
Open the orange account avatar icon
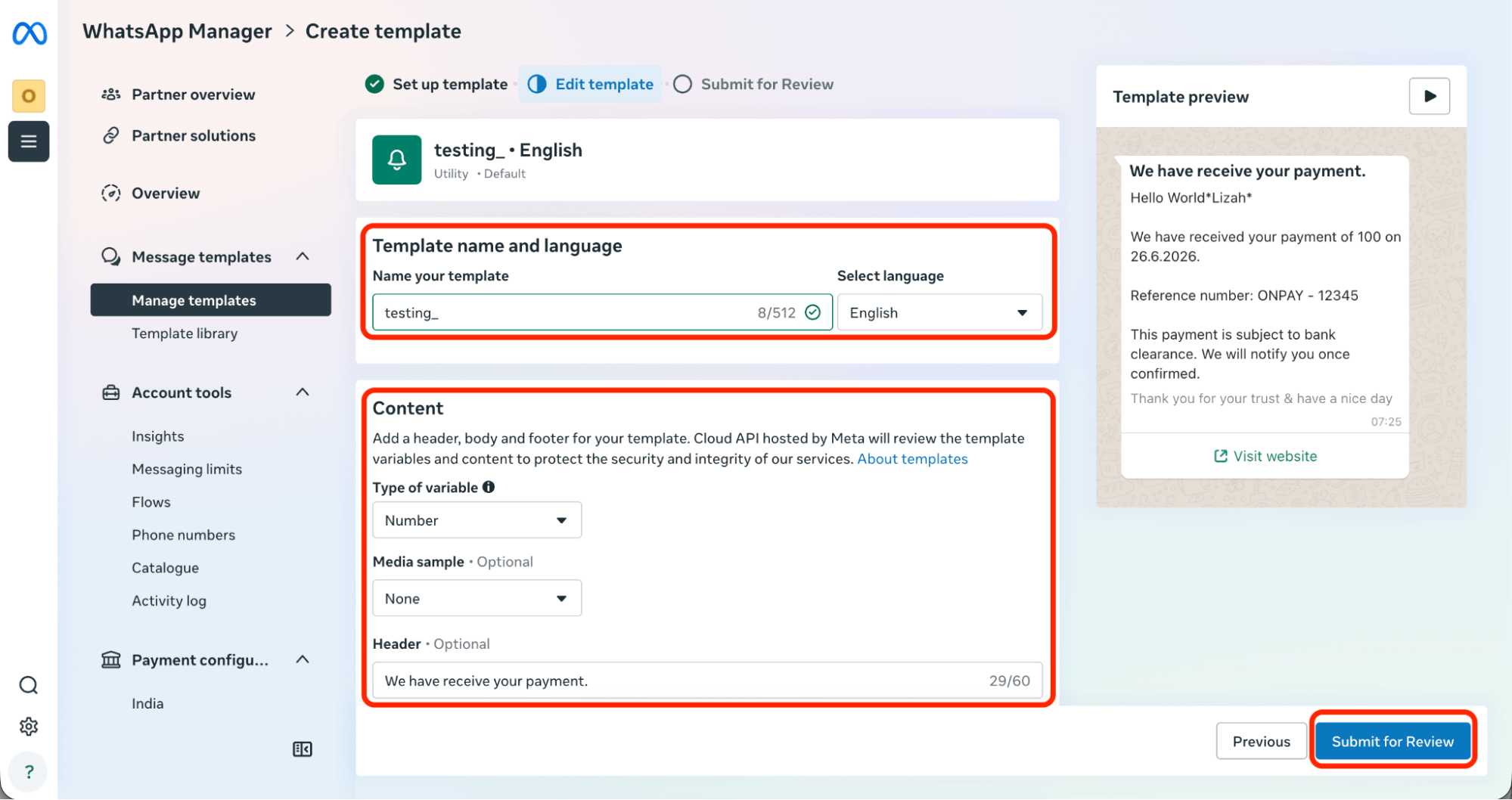(29, 96)
